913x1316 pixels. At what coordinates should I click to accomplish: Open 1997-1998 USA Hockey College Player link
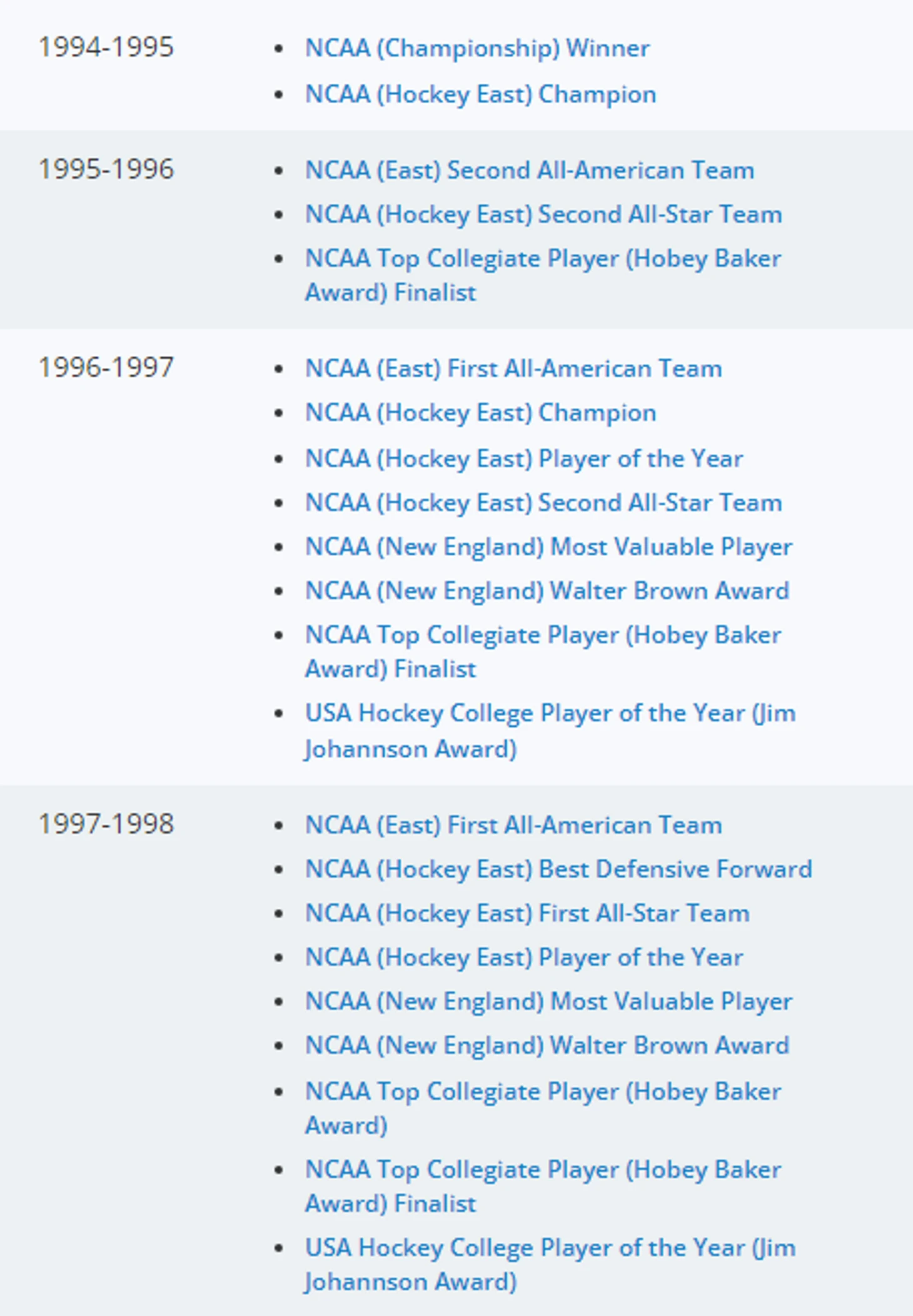pos(550,1248)
